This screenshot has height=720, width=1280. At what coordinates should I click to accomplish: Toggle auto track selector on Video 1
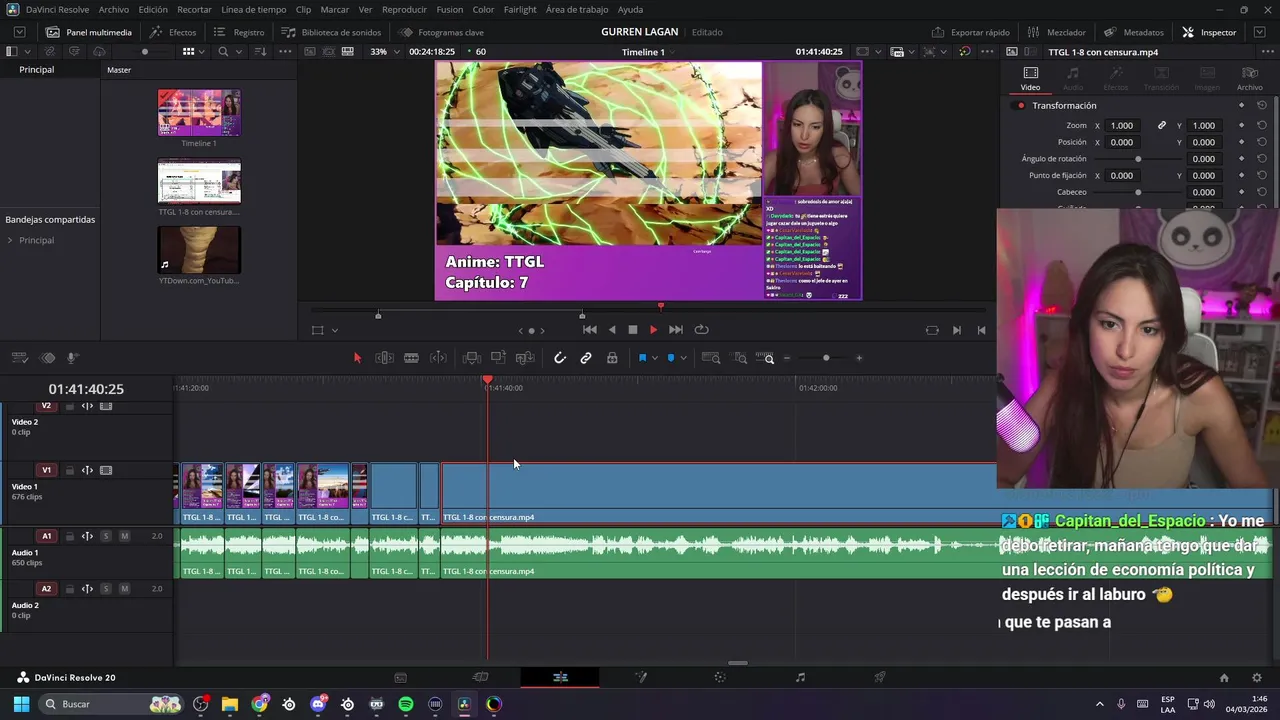(x=87, y=470)
